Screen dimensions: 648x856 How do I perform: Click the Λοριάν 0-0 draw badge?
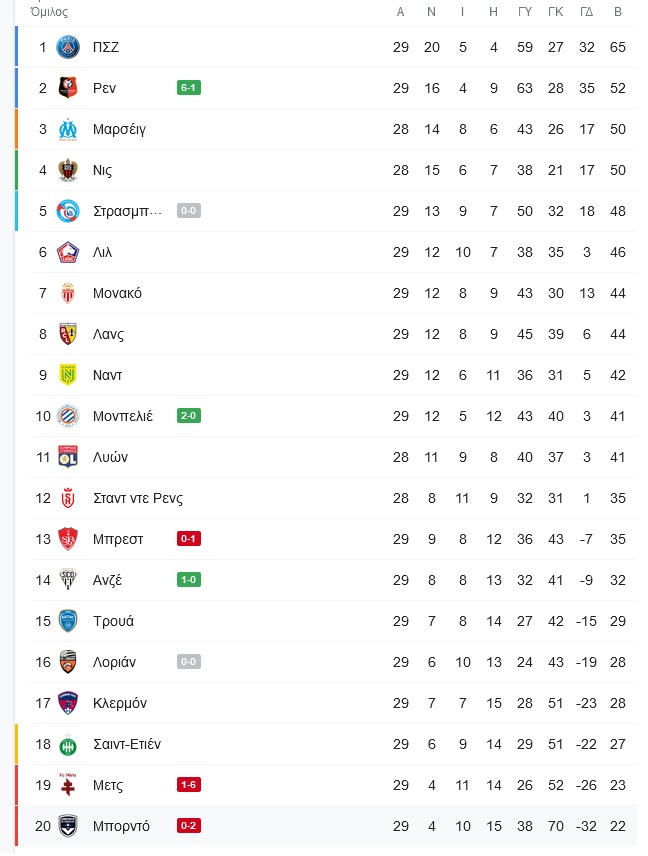point(189,662)
